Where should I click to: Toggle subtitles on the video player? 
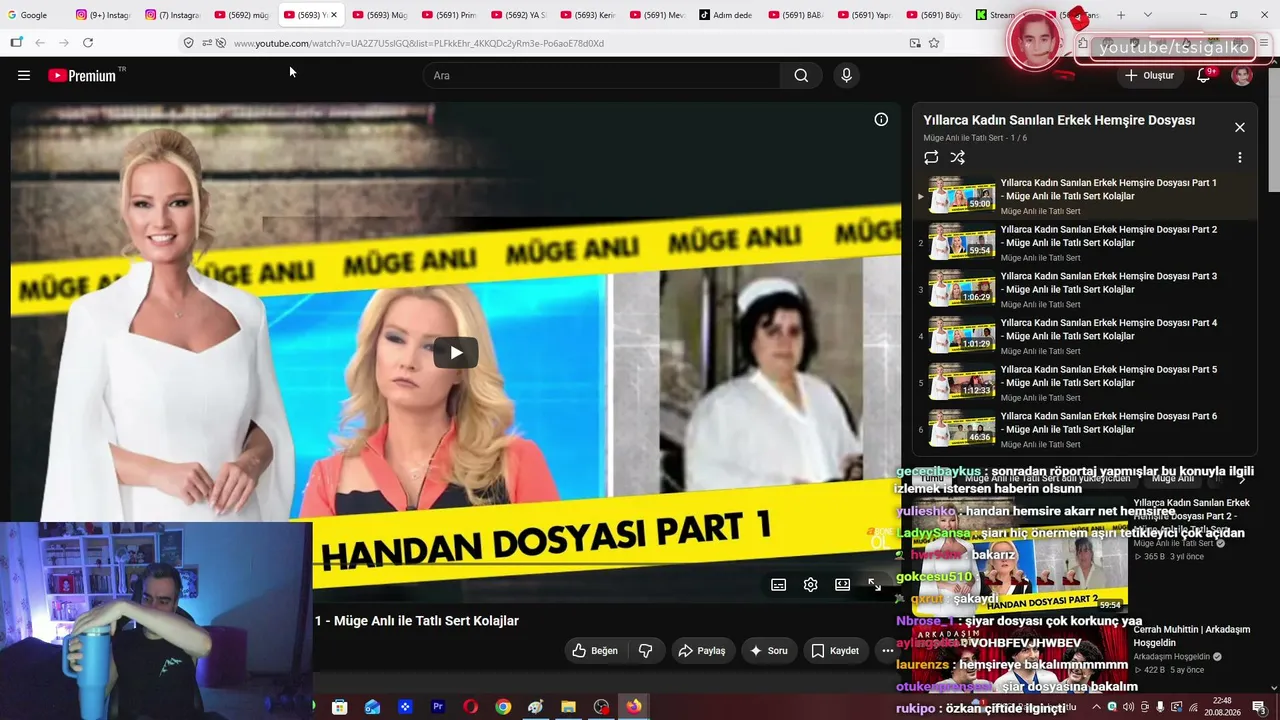778,585
